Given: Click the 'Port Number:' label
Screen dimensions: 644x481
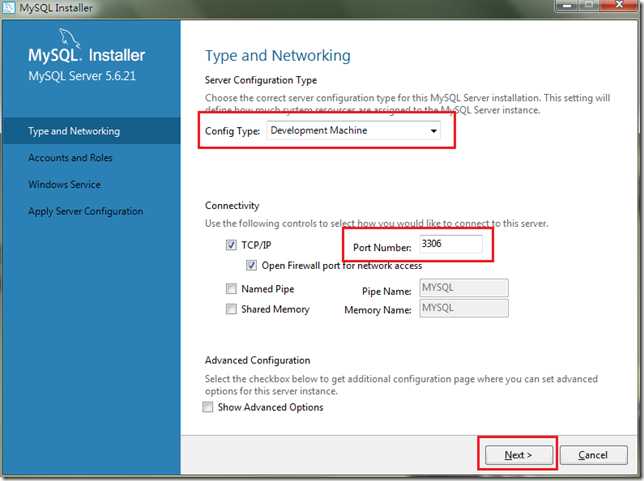Looking at the screenshot, I should tap(382, 248).
